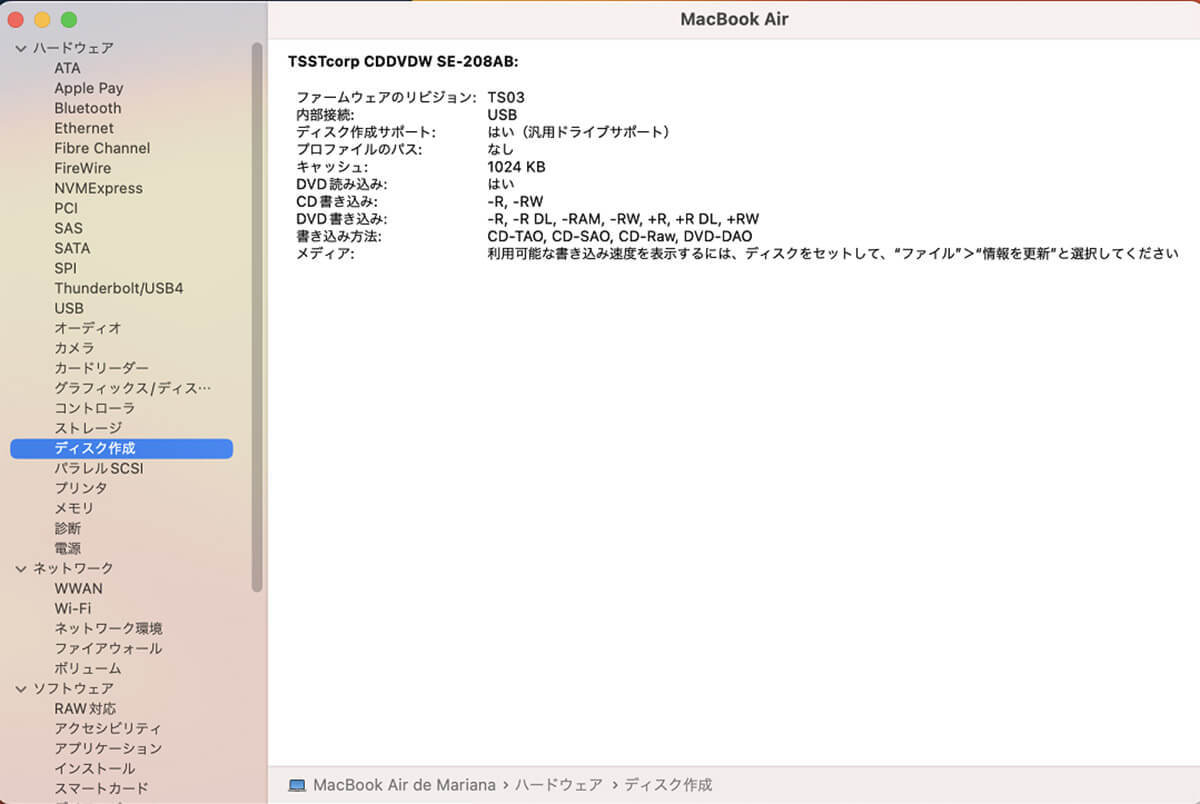Collapse the ハードウェア section chevron
1200x804 pixels.
point(21,48)
